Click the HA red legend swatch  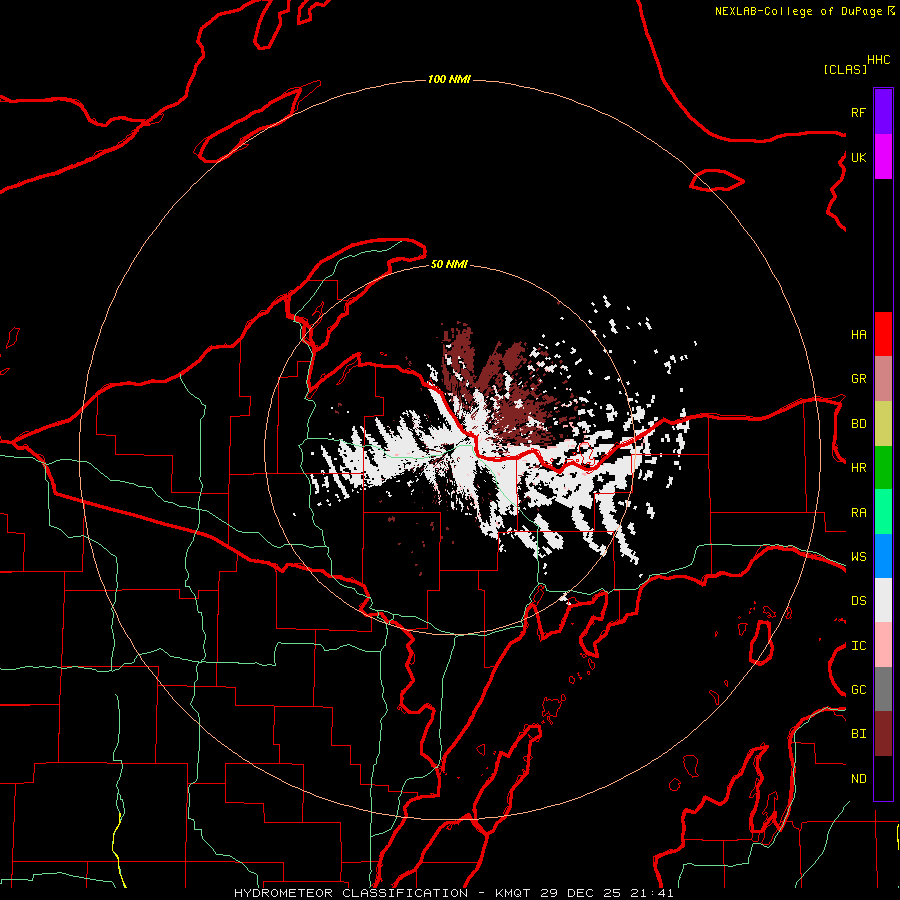point(883,334)
